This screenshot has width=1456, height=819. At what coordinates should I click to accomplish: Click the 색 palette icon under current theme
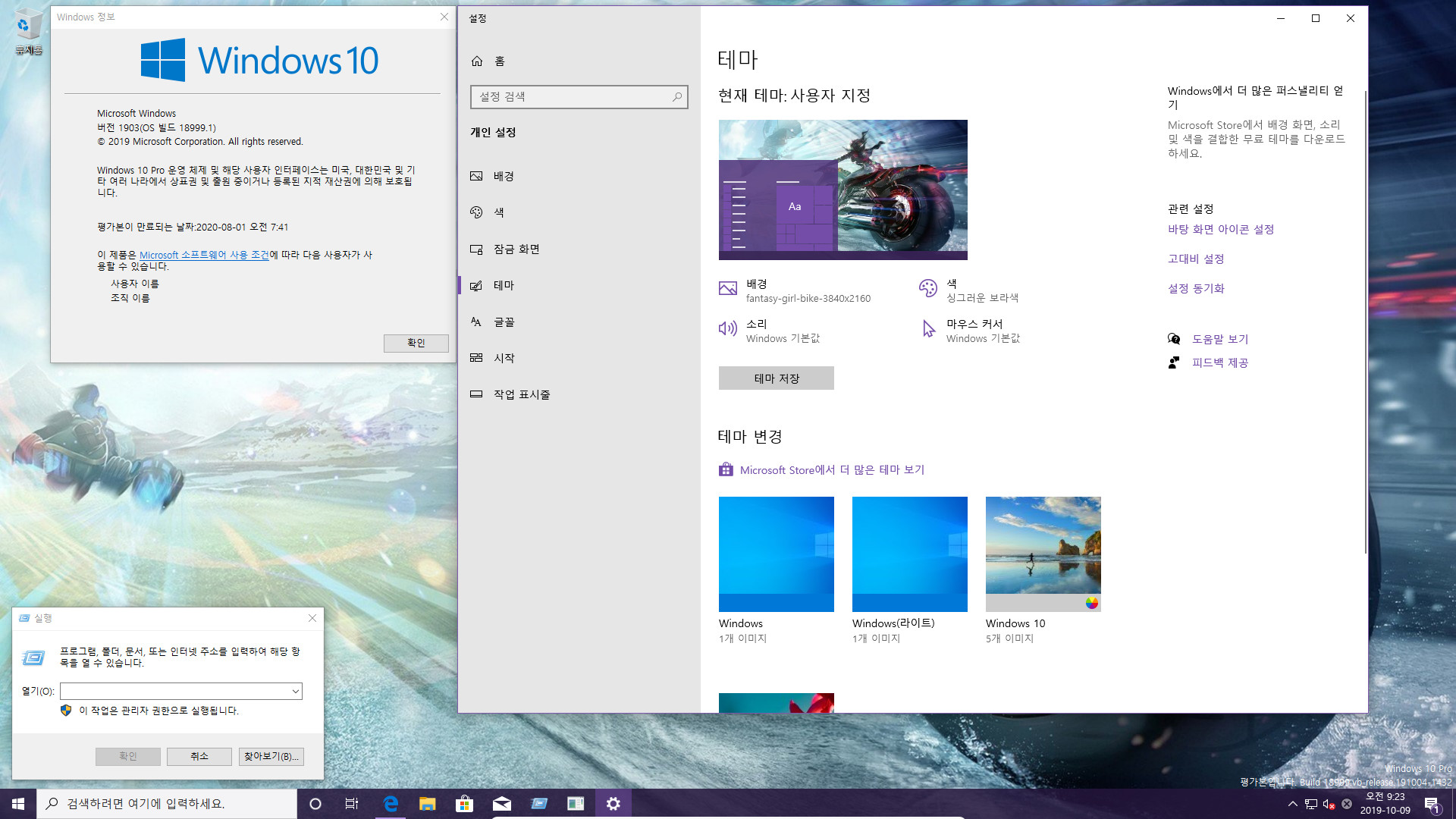click(x=928, y=288)
